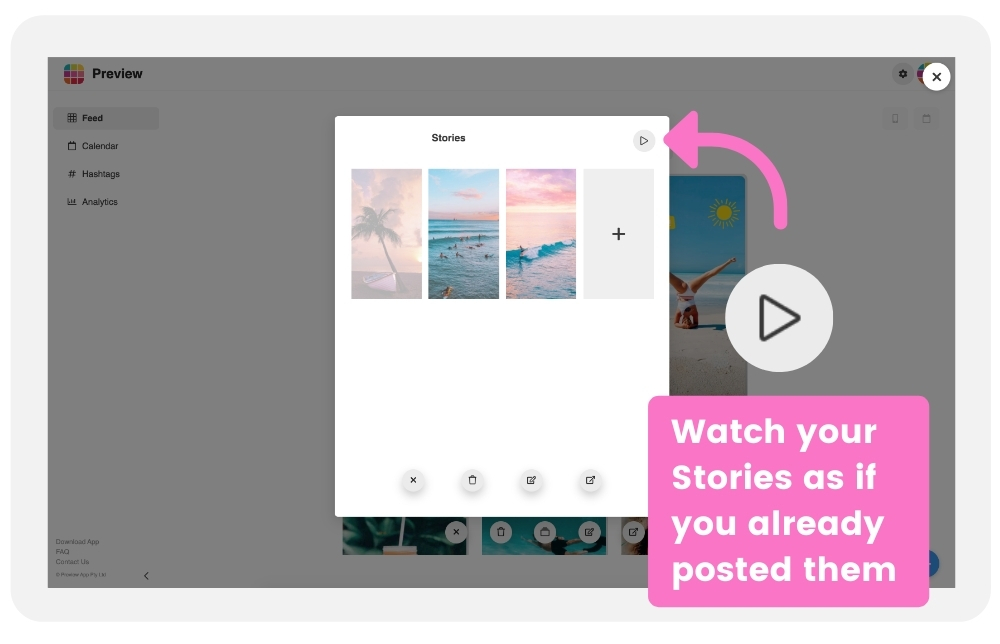1000x644 pixels.
Task: Select the palm tree story thumbnail
Action: [x=386, y=234]
